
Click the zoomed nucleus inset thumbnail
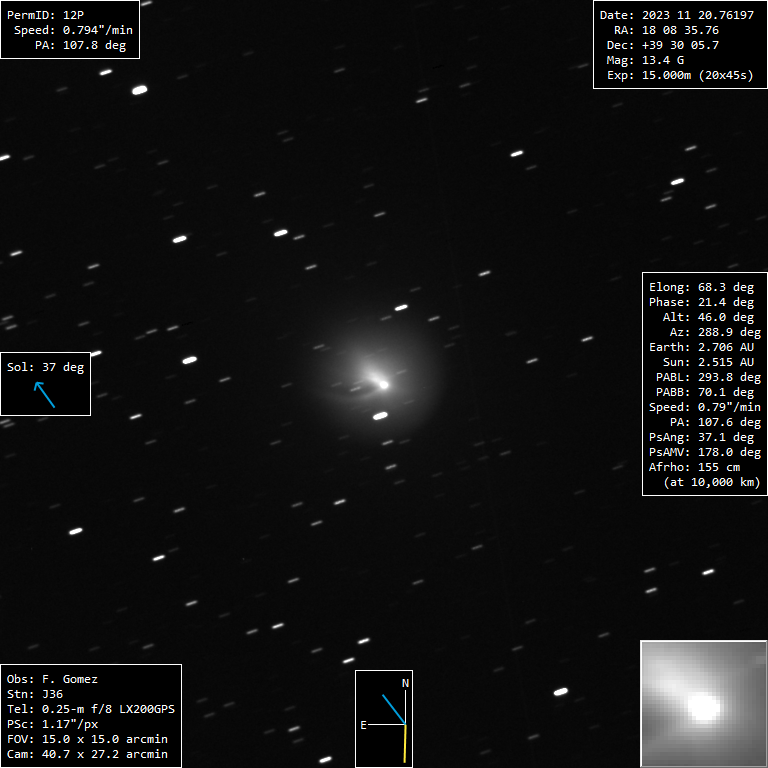pos(704,704)
